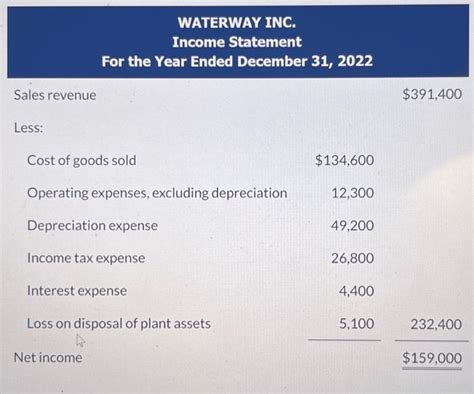Click the Interest expense label

[77, 291]
